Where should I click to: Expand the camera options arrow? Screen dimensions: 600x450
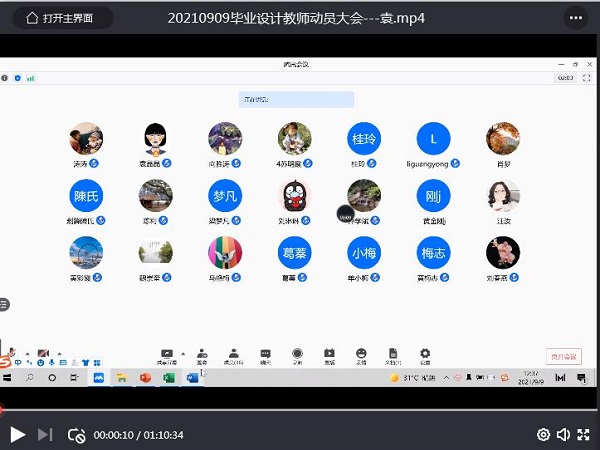[59, 353]
